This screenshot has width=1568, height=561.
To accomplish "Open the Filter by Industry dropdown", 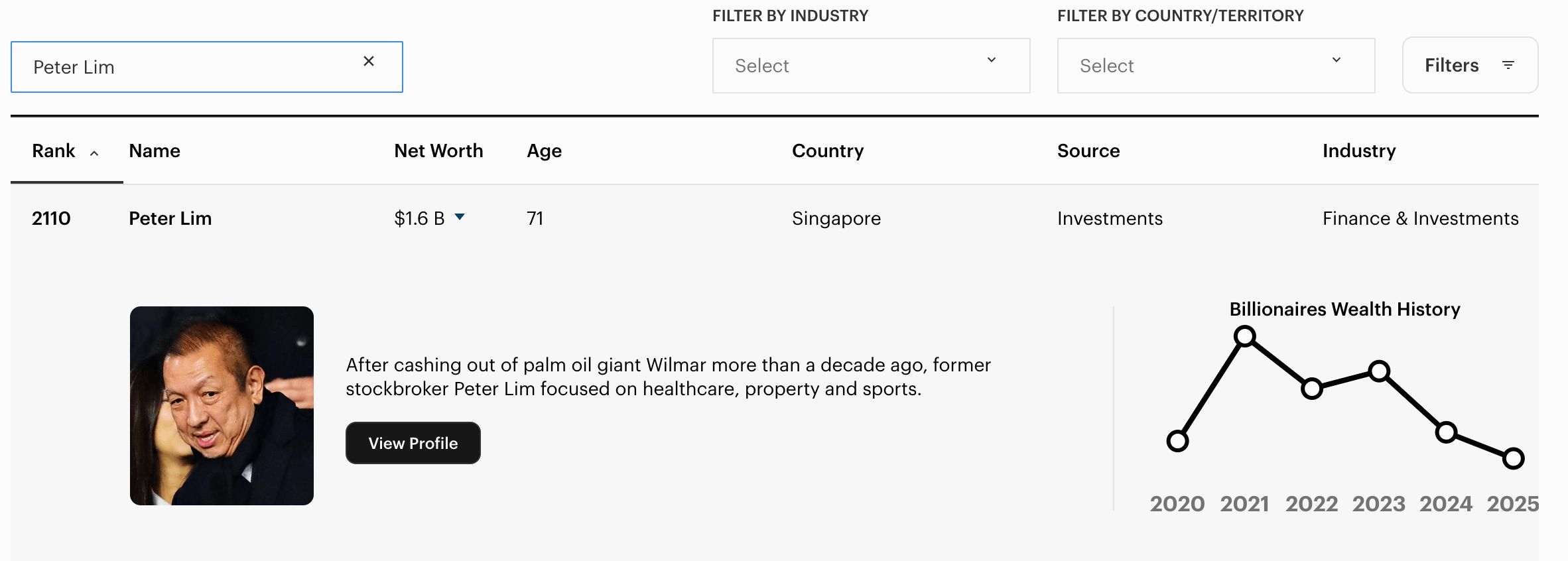I will click(x=871, y=66).
